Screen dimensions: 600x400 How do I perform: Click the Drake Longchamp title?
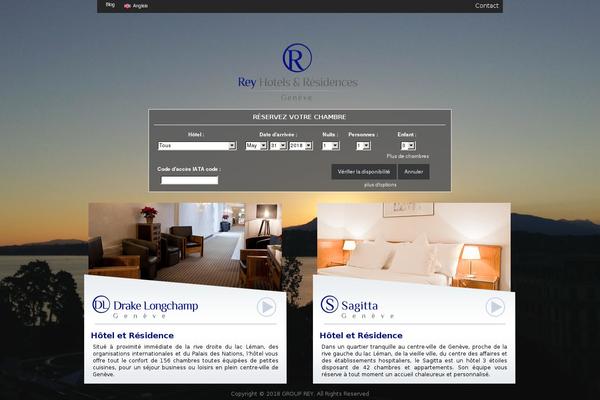[x=156, y=306]
